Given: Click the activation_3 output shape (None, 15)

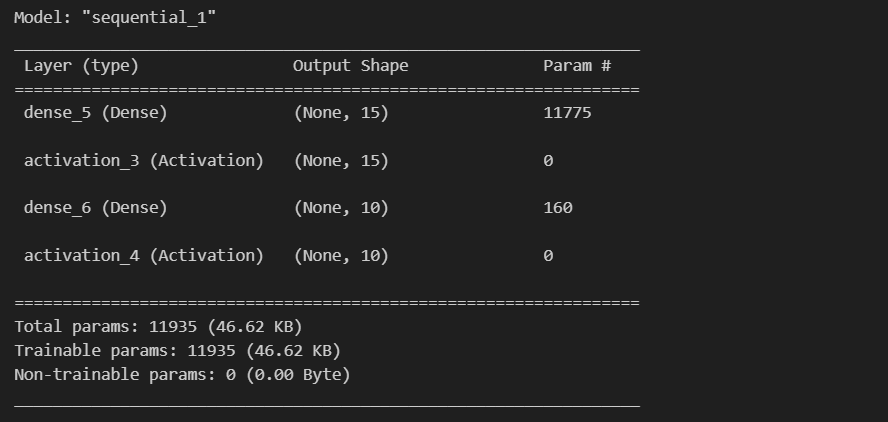Looking at the screenshot, I should coord(341,161).
